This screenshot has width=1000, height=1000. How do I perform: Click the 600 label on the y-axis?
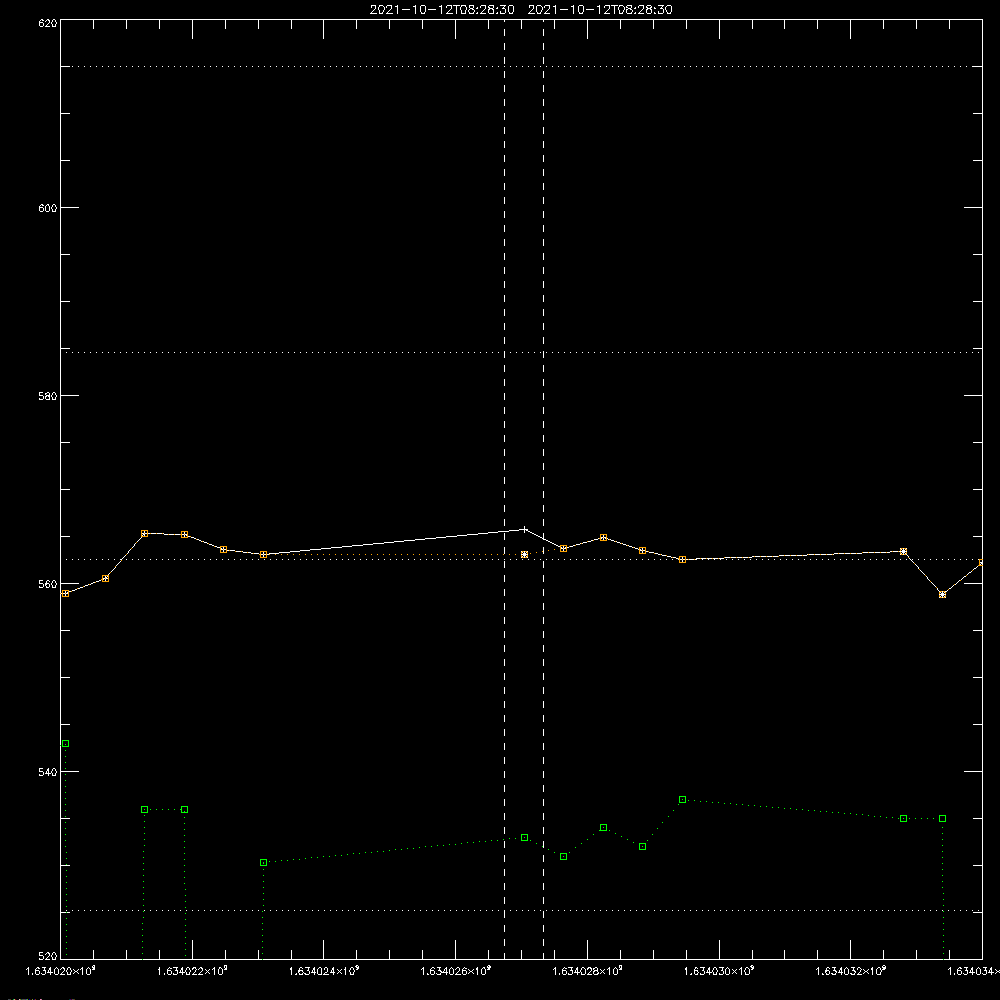tap(48, 208)
